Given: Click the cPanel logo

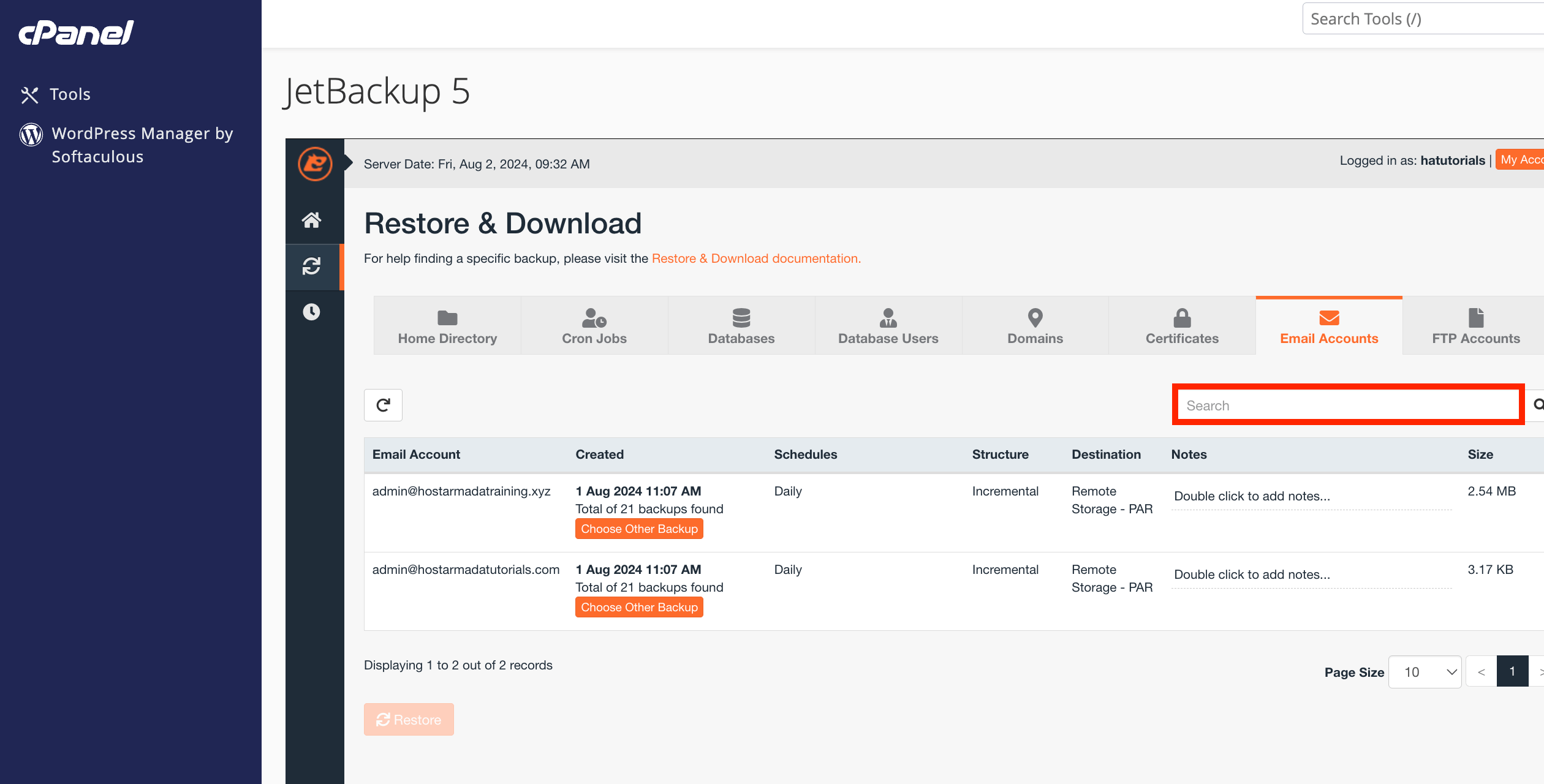Looking at the screenshot, I should (76, 33).
